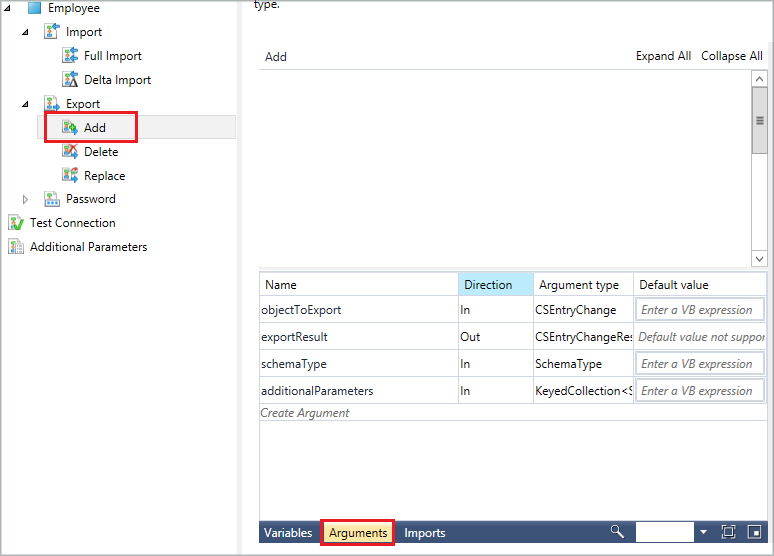The image size is (774, 556).
Task: Click the Password node icon
Action: tap(52, 199)
